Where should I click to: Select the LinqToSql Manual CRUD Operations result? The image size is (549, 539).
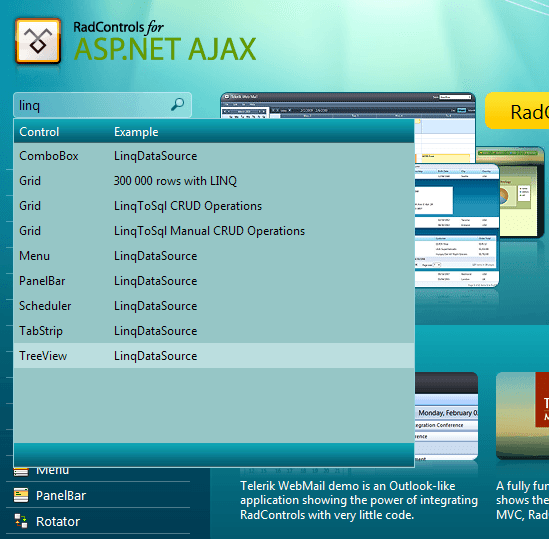click(214, 231)
